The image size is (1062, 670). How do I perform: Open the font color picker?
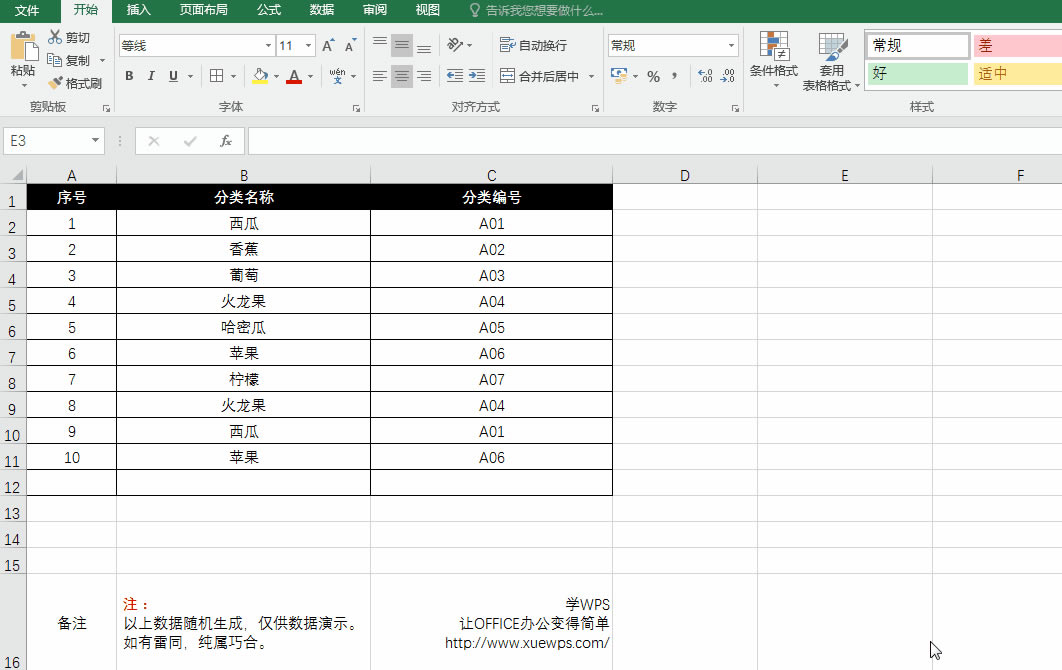296,76
